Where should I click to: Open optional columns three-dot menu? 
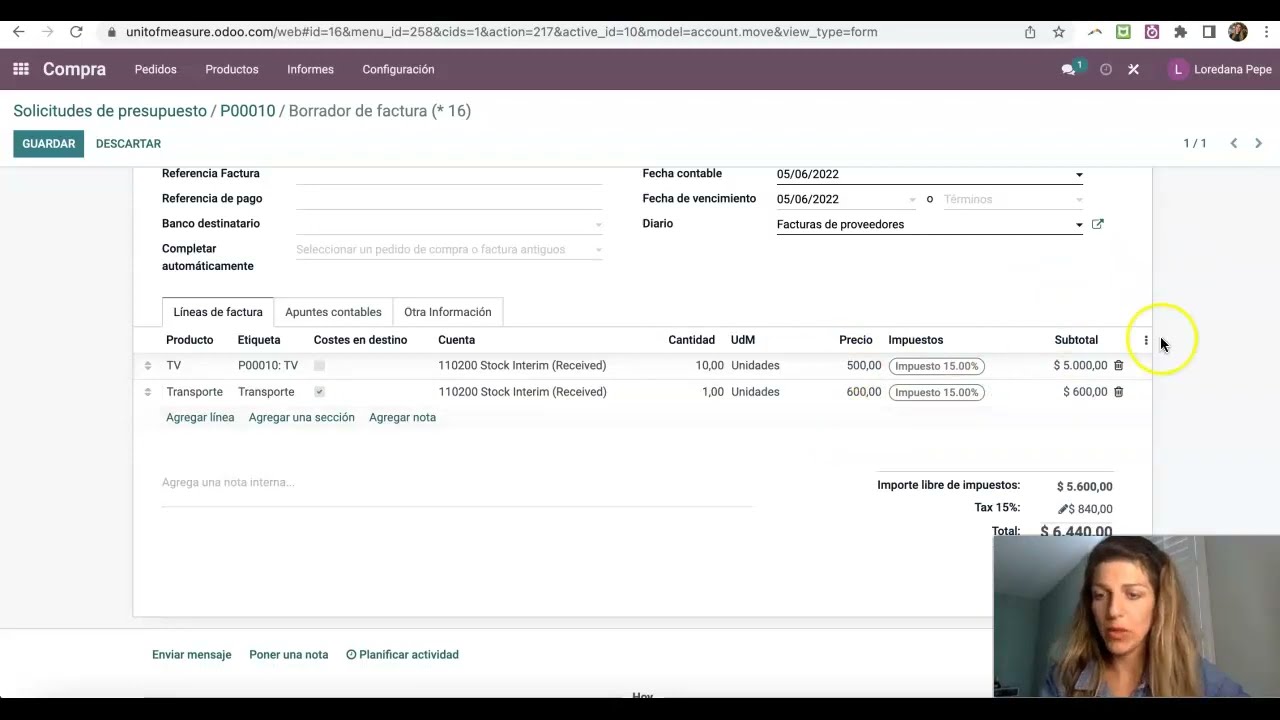1146,340
